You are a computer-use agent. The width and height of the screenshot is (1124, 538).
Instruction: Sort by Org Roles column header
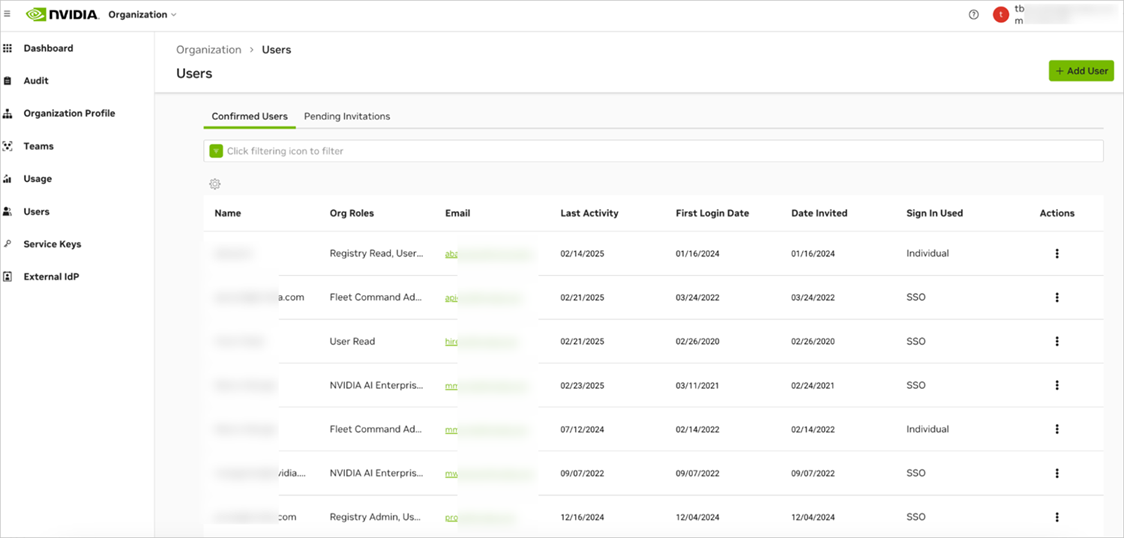pyautogui.click(x=351, y=213)
